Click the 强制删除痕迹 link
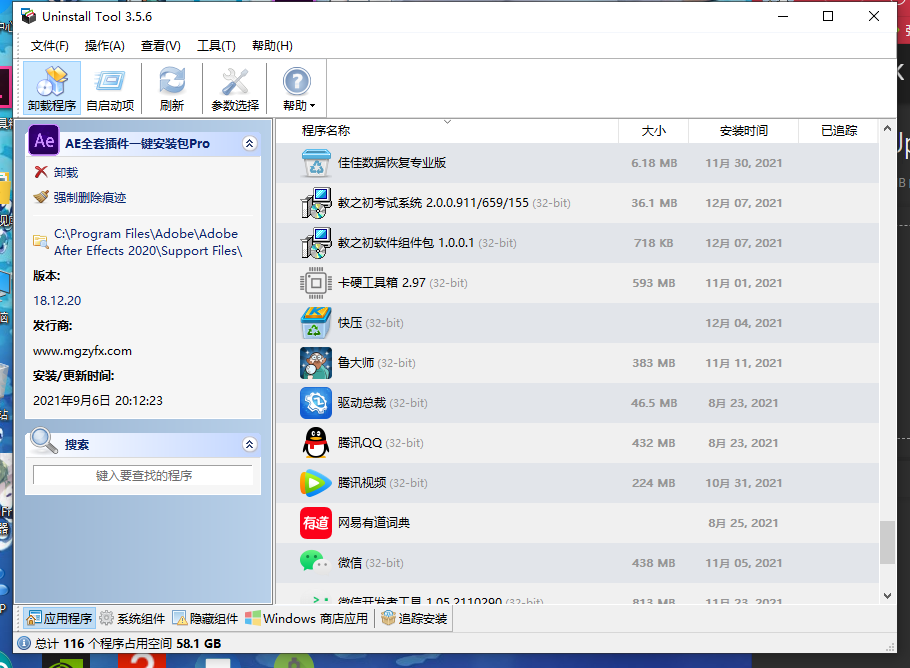910x668 pixels. coord(90,197)
